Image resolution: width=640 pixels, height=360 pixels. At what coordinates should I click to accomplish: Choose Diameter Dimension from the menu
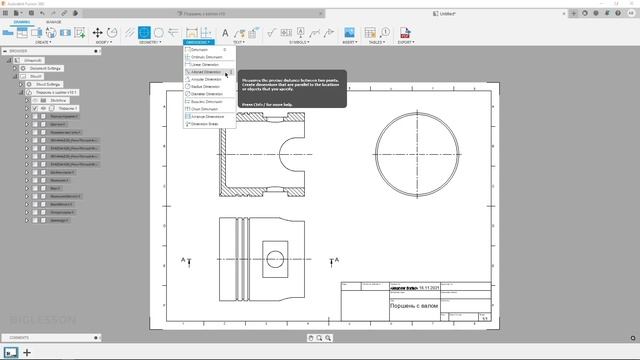point(209,94)
